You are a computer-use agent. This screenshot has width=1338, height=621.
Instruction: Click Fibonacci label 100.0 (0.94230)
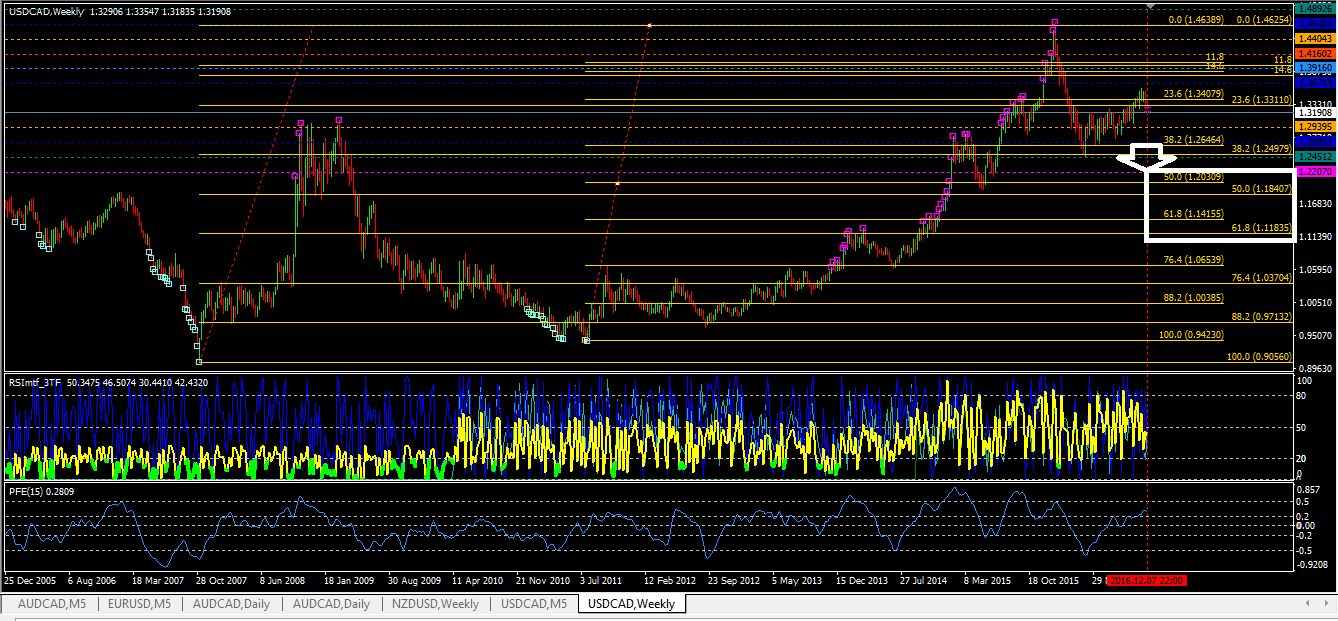click(x=1190, y=335)
